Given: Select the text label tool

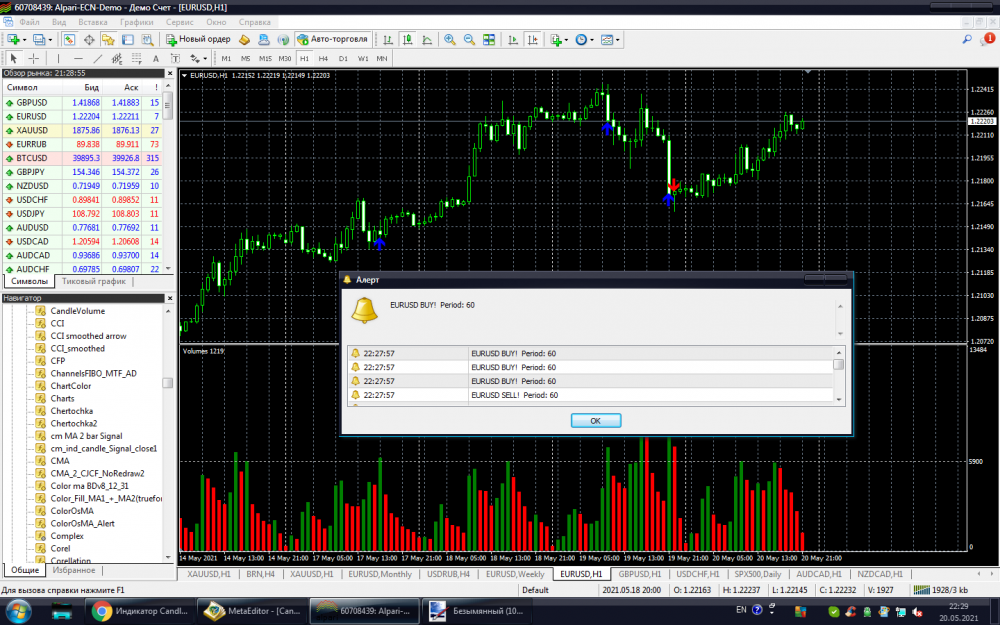Looking at the screenshot, I should click(175, 59).
